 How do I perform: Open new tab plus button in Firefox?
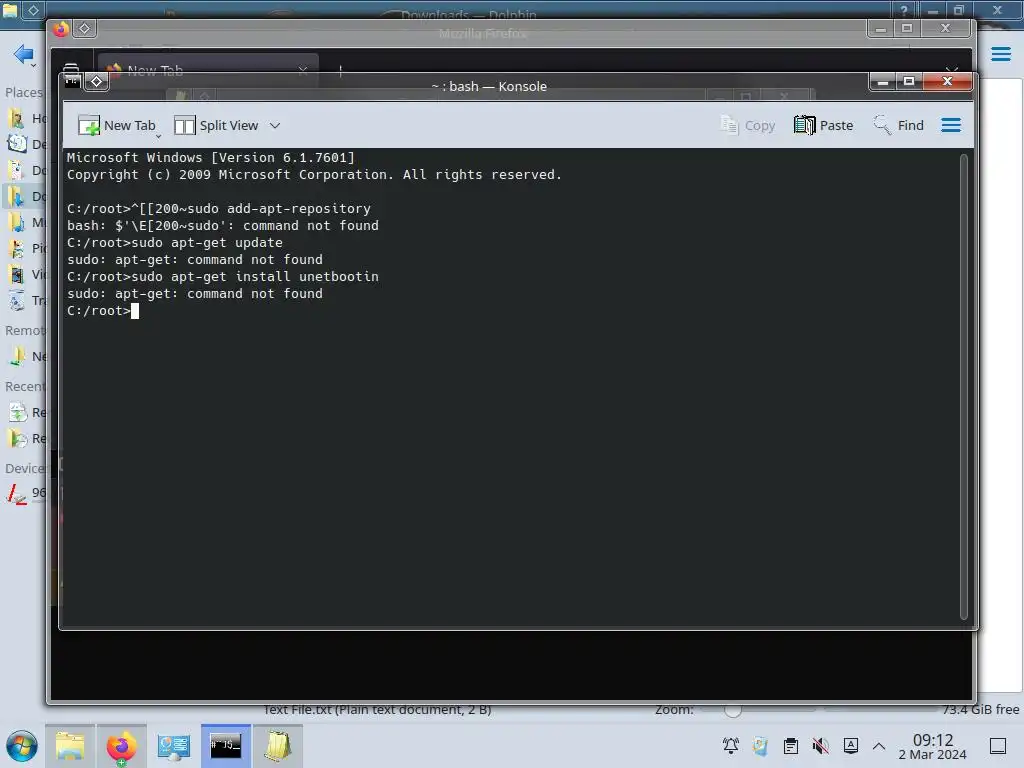[340, 70]
